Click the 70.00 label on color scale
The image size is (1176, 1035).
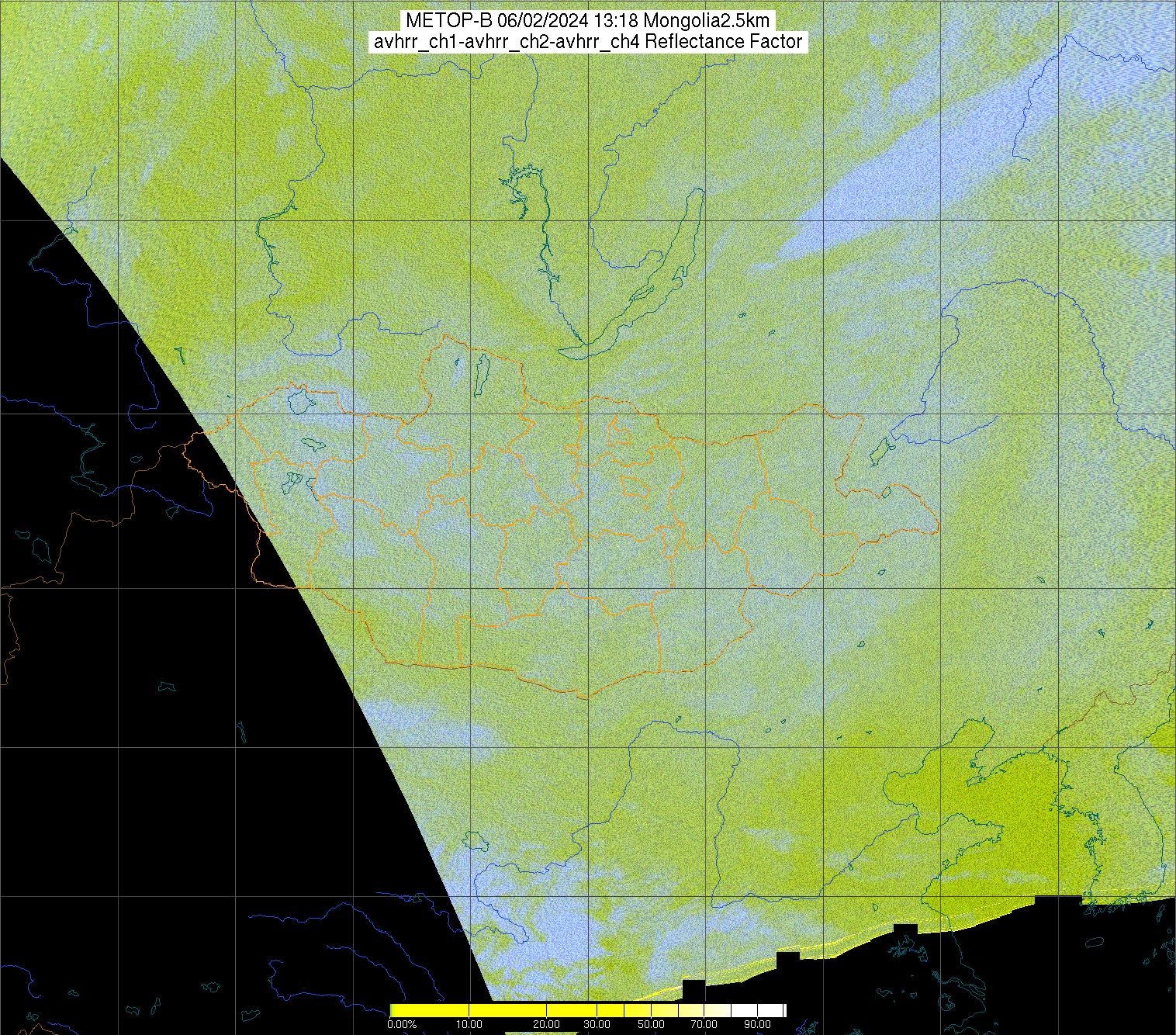pos(704,1024)
